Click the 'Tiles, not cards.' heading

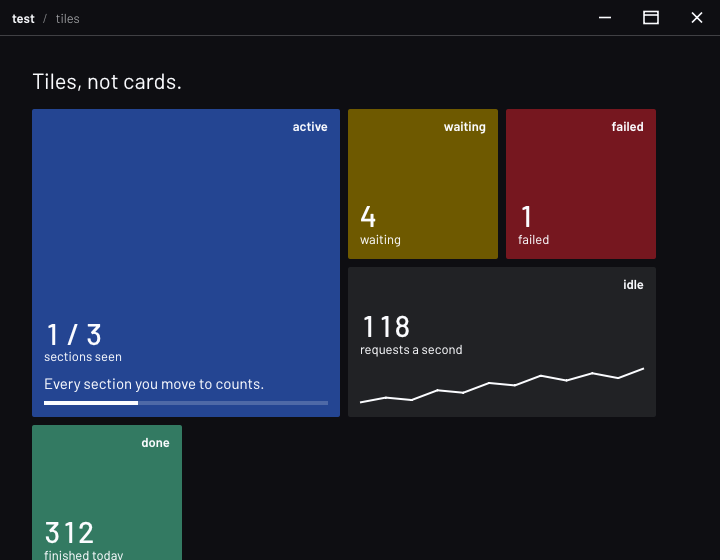coord(107,82)
